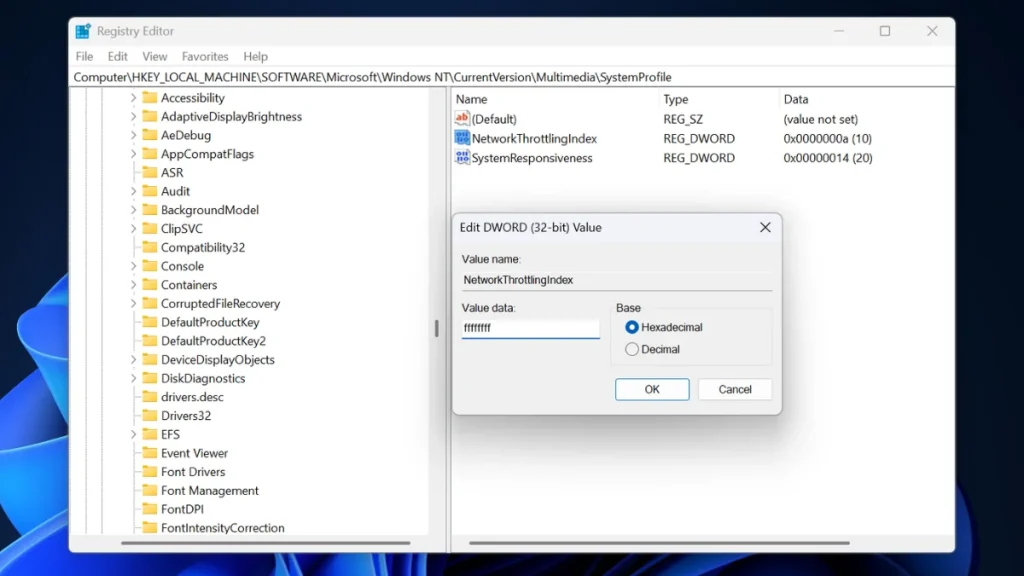Click the AppCompatFlags folder icon

pos(150,153)
